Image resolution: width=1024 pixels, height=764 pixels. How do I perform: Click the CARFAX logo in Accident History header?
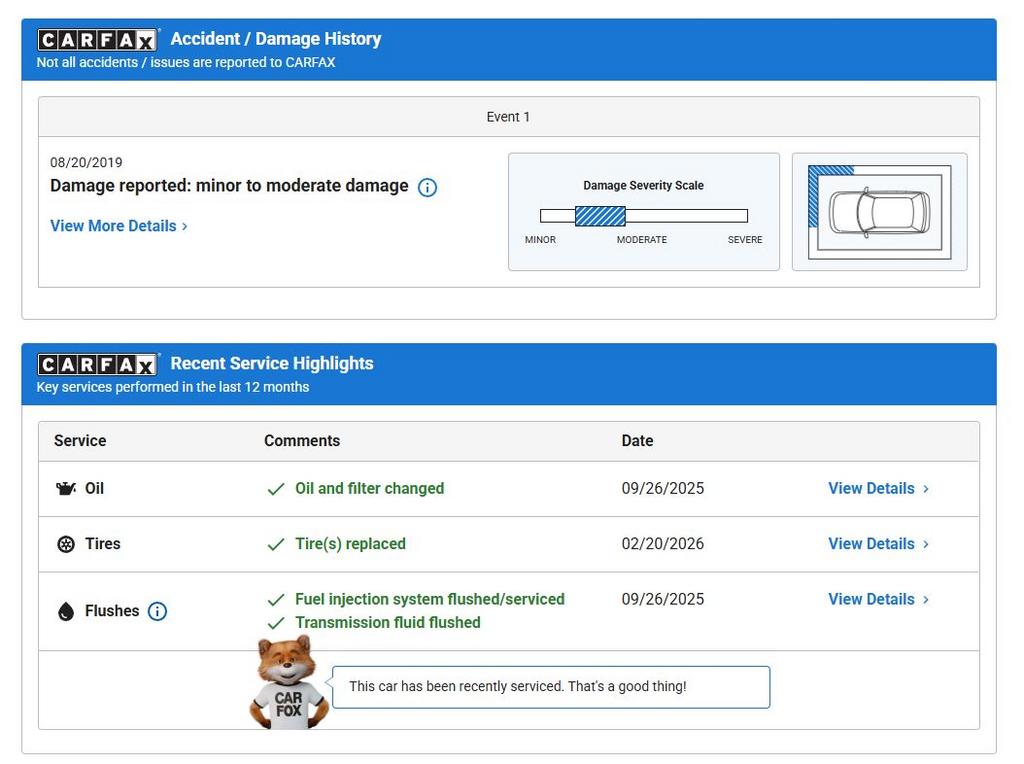[x=97, y=40]
